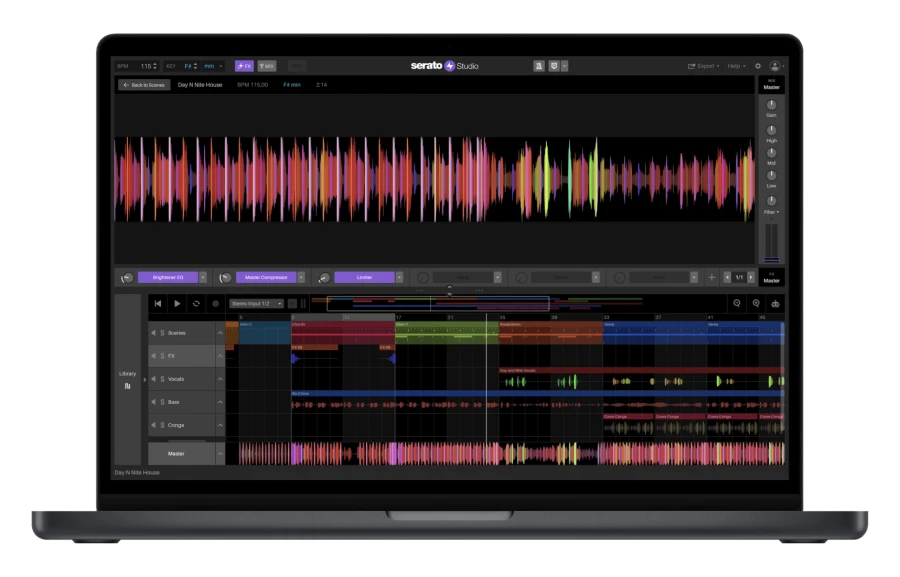The image size is (900, 577).
Task: Go to next FX page arrow
Action: click(x=751, y=277)
